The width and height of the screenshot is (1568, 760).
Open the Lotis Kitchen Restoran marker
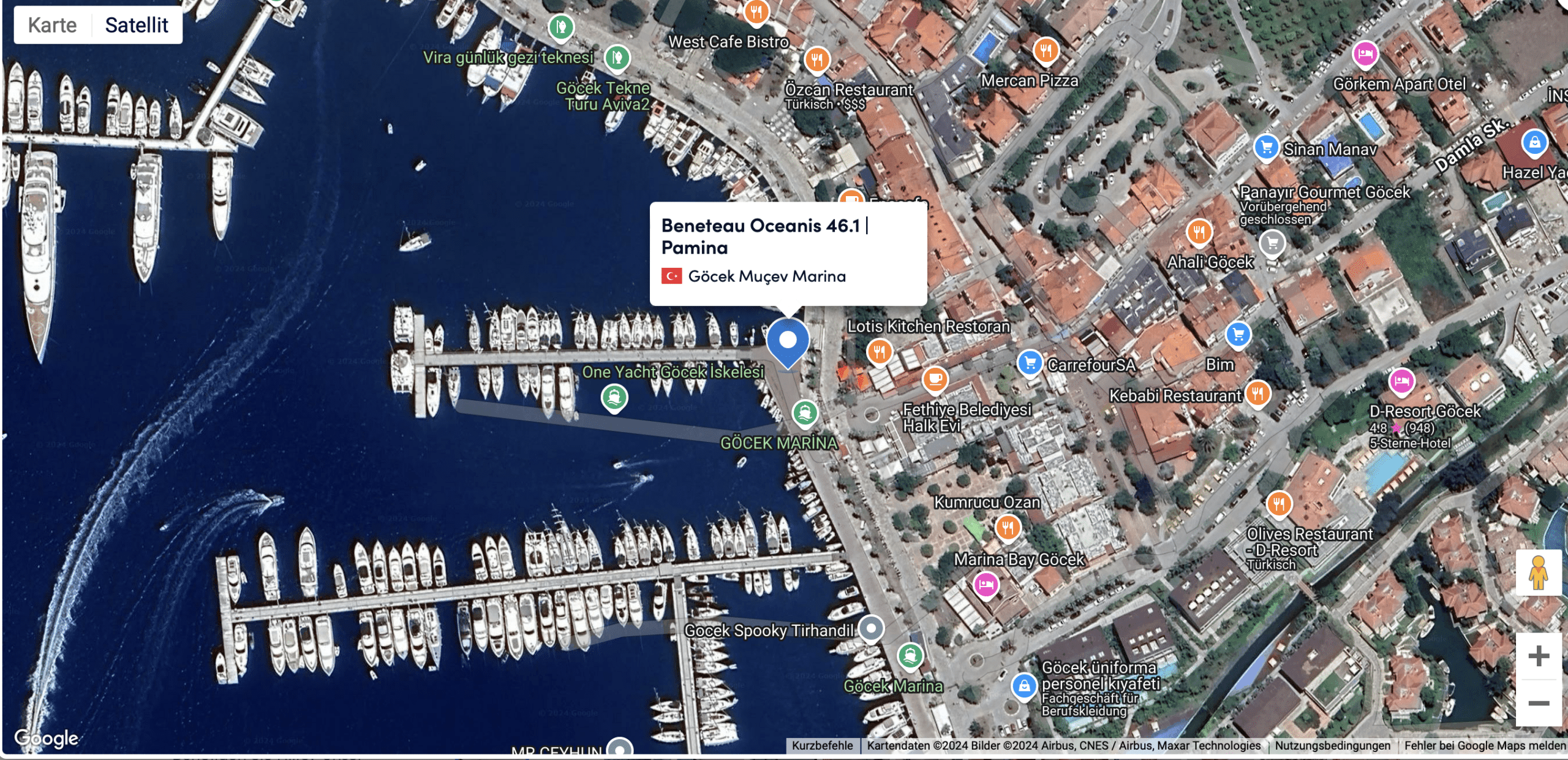(x=880, y=351)
